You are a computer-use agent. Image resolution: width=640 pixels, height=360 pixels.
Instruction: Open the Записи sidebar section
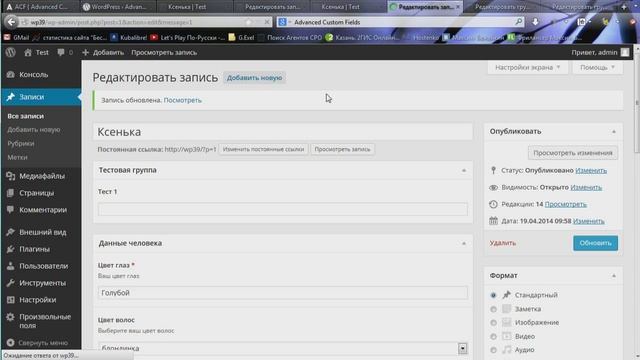(41, 97)
